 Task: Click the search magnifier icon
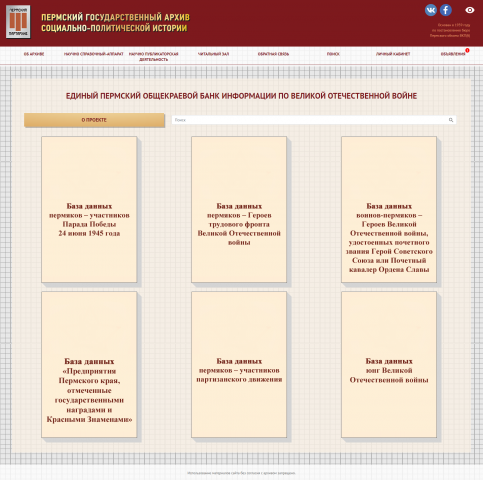[451, 120]
